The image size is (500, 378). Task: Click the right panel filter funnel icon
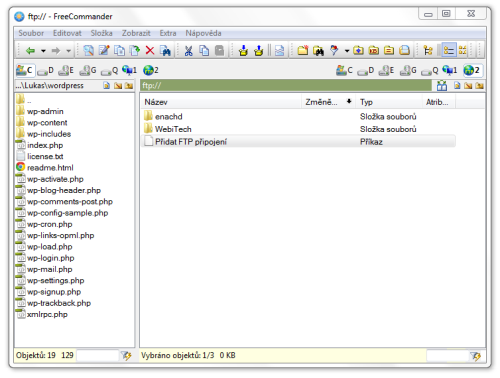[x=476, y=356]
